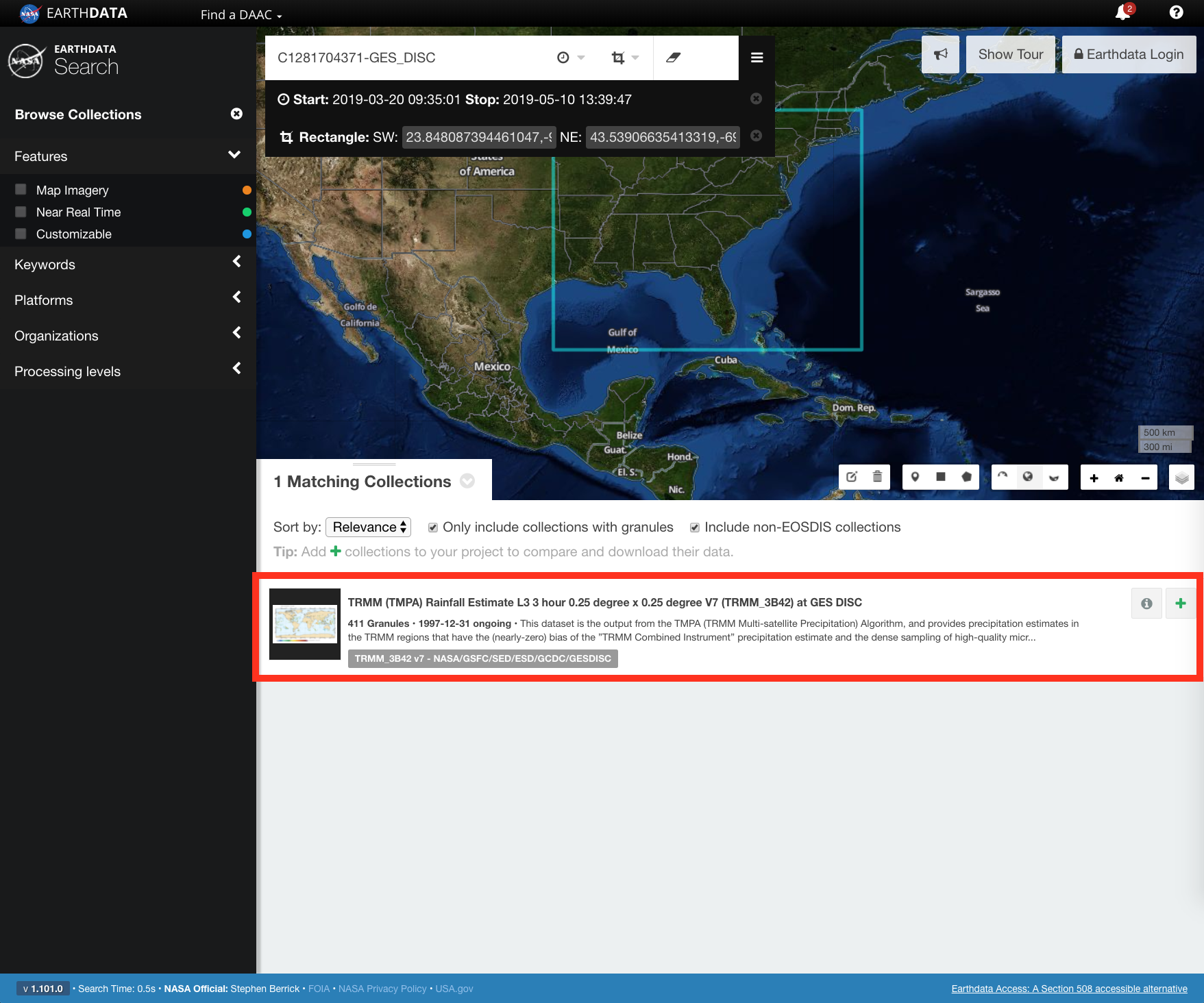Click the Earthdata Search logo
Viewport: 1204px width, 1003px height.
pyautogui.click(x=63, y=61)
